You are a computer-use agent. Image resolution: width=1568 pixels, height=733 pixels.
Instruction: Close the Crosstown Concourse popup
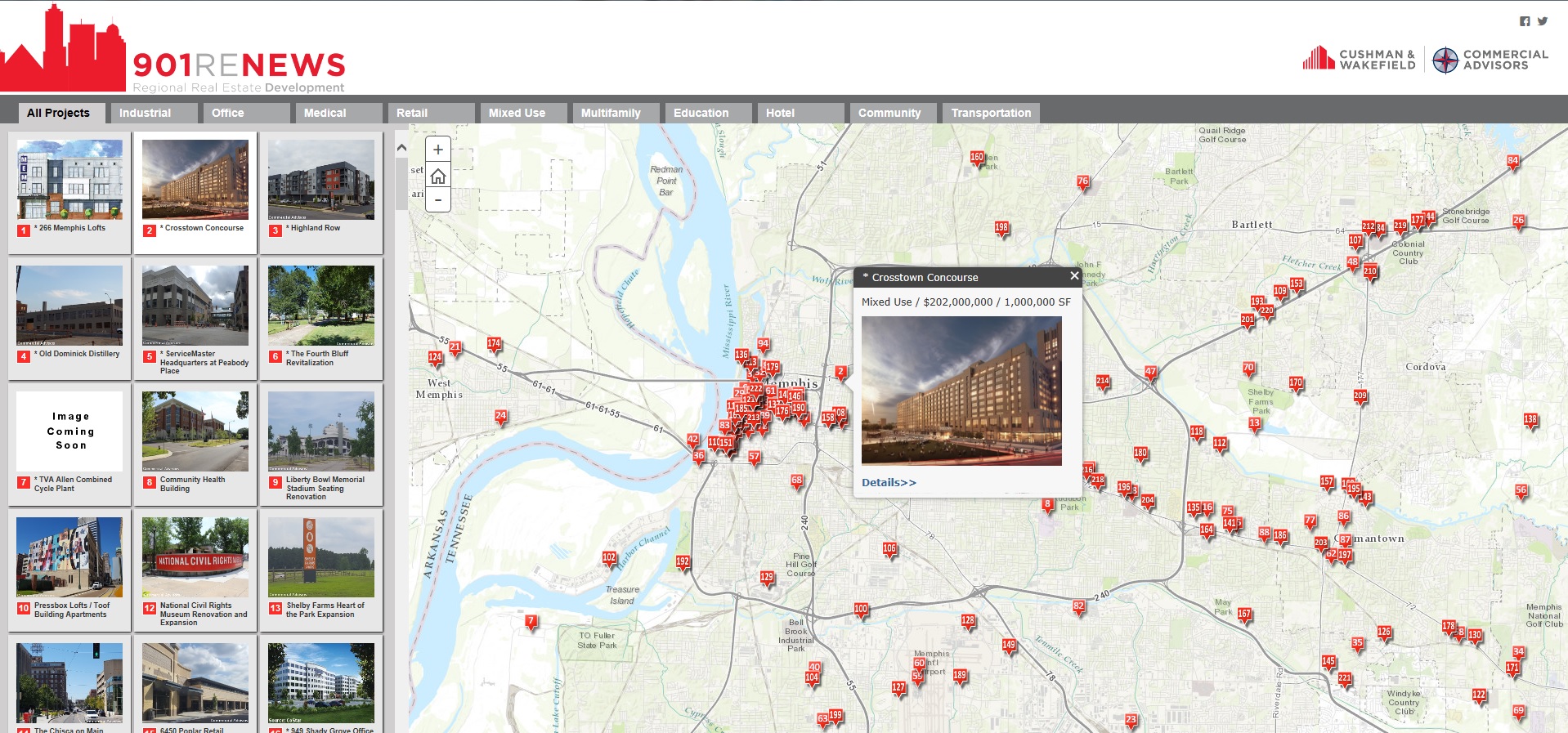1074,276
